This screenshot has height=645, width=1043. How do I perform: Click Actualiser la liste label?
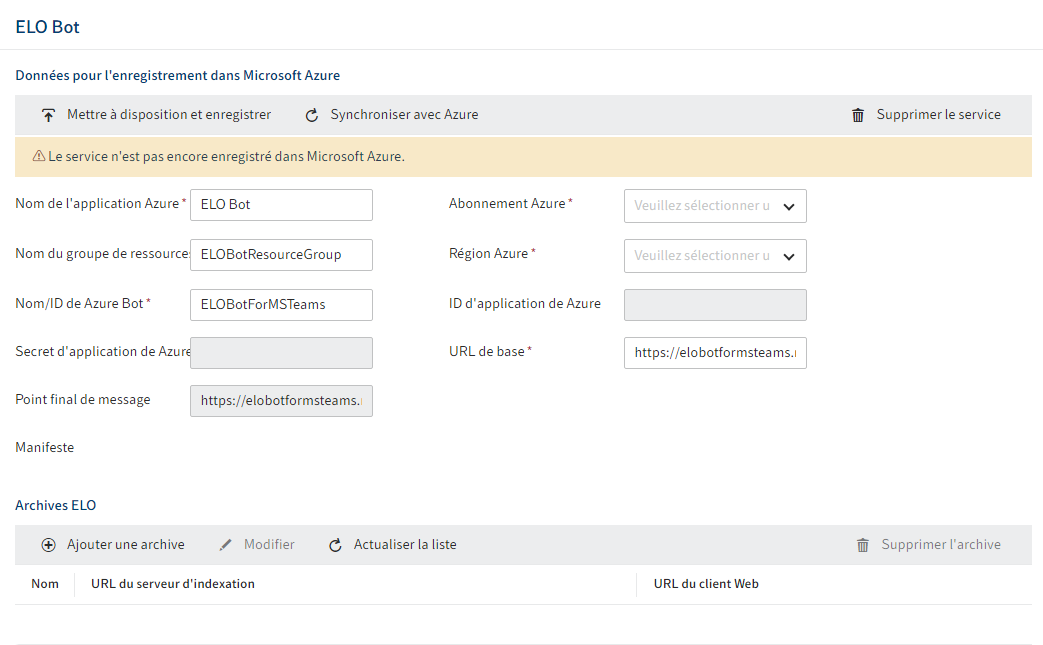click(x=405, y=545)
